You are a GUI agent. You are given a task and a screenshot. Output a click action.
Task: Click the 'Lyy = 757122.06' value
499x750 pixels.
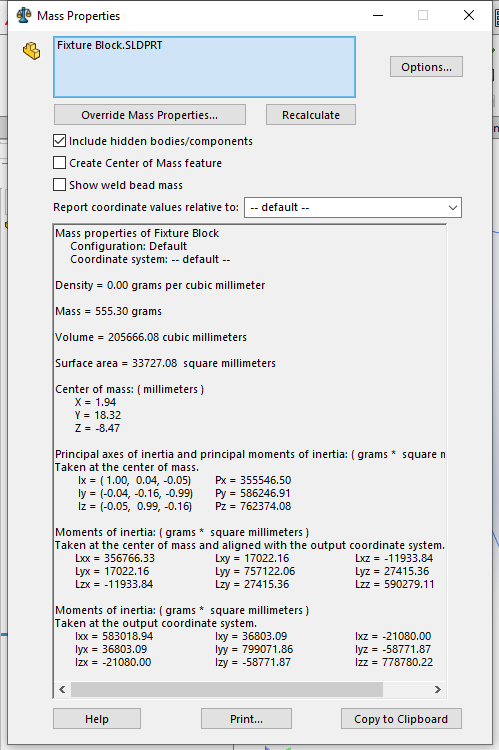pos(255,571)
